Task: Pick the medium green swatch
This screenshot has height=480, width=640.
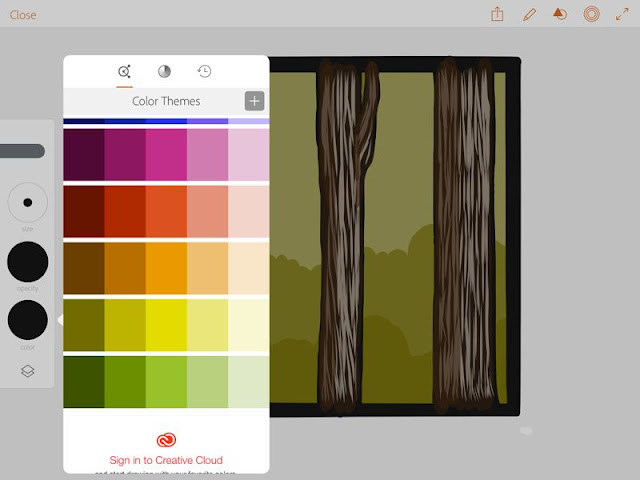Action: pyautogui.click(x=125, y=382)
